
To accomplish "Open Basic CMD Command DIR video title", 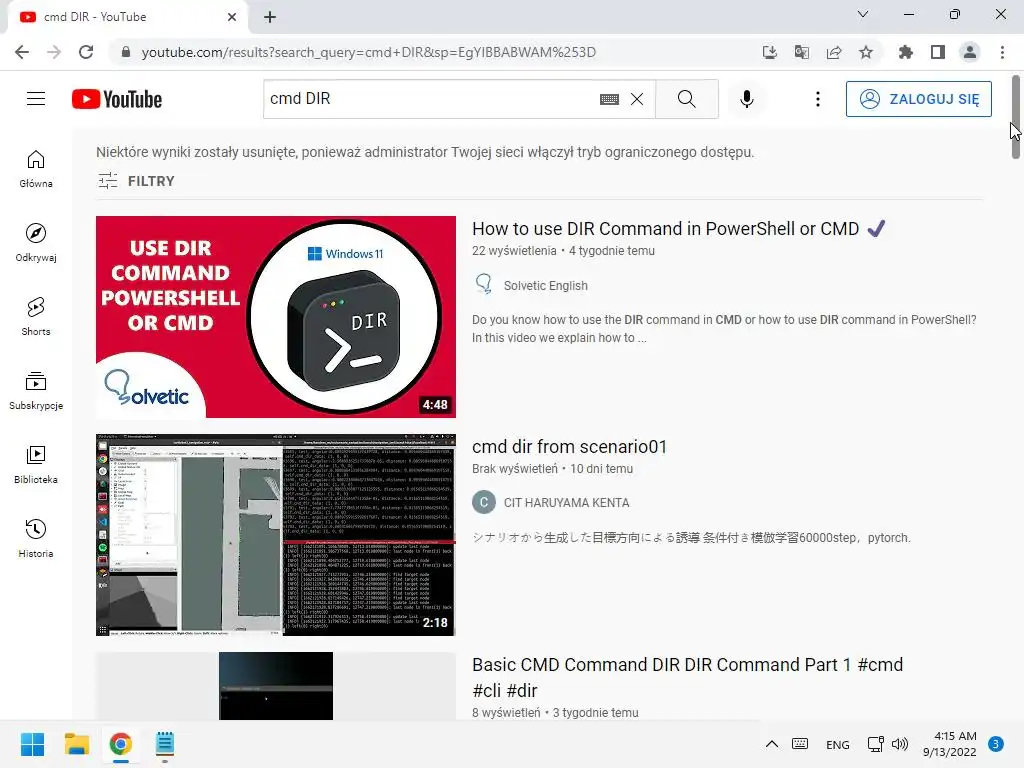I will click(688, 677).
